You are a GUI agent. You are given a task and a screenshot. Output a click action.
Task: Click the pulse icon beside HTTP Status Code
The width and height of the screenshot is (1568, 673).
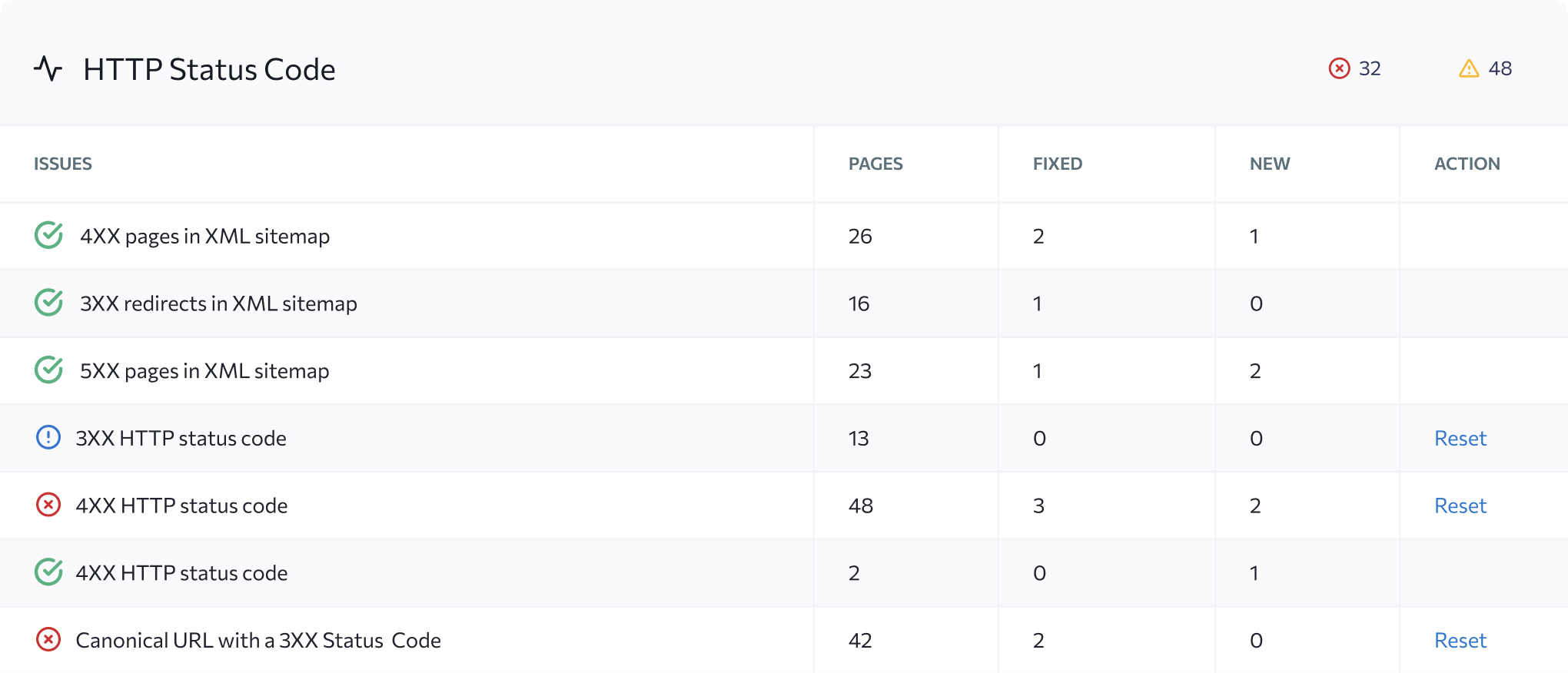(x=48, y=69)
